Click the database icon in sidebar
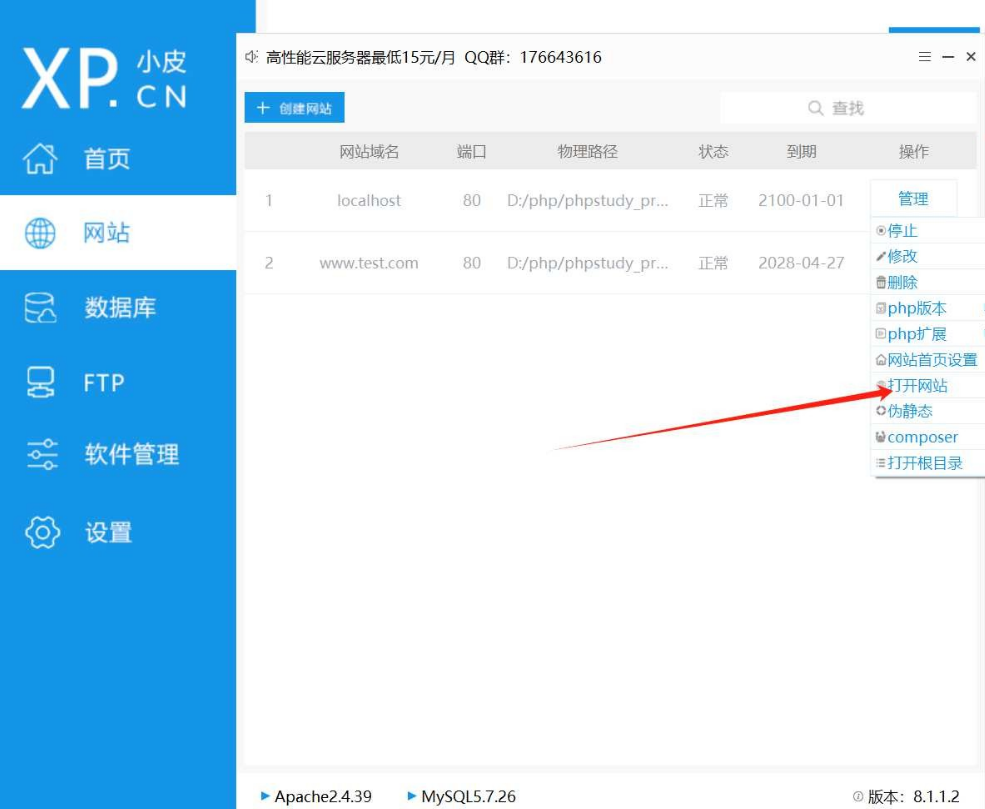This screenshot has width=985, height=809. (x=41, y=308)
